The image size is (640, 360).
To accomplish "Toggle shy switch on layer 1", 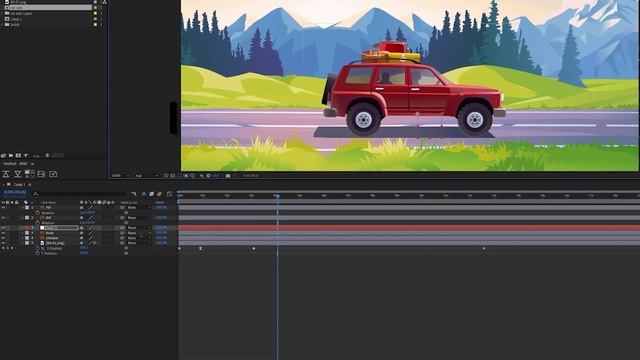I will pyautogui.click(x=81, y=207).
